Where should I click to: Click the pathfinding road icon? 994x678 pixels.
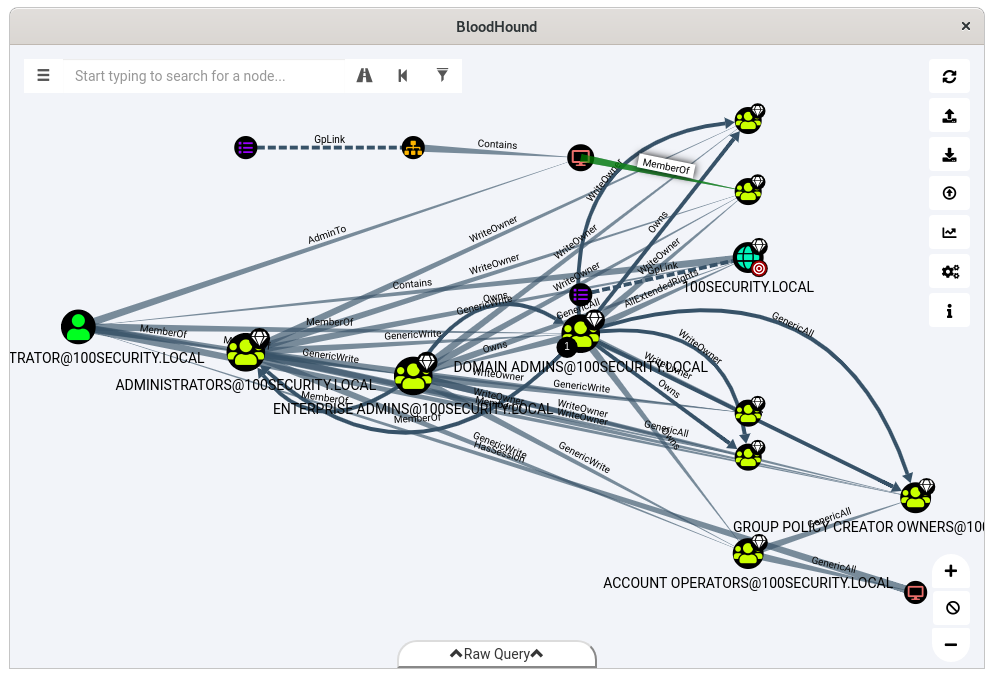pos(365,75)
